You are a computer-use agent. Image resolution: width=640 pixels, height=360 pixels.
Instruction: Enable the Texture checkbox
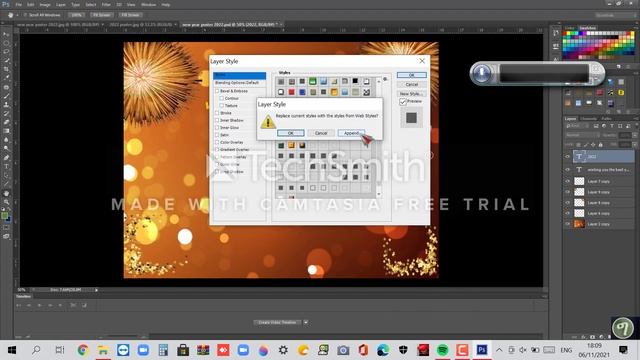pos(222,106)
